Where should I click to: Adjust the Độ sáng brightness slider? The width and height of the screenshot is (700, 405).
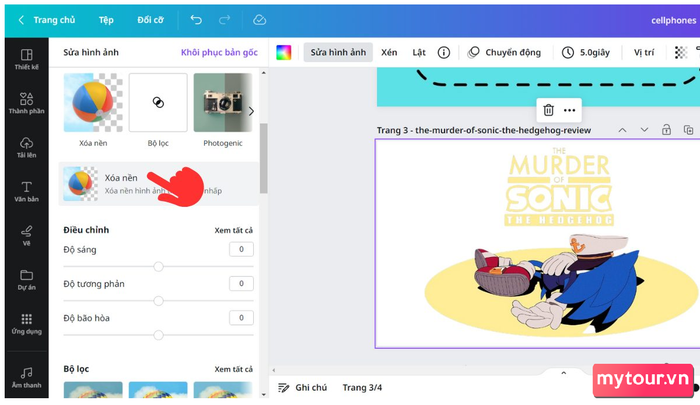[x=158, y=267]
